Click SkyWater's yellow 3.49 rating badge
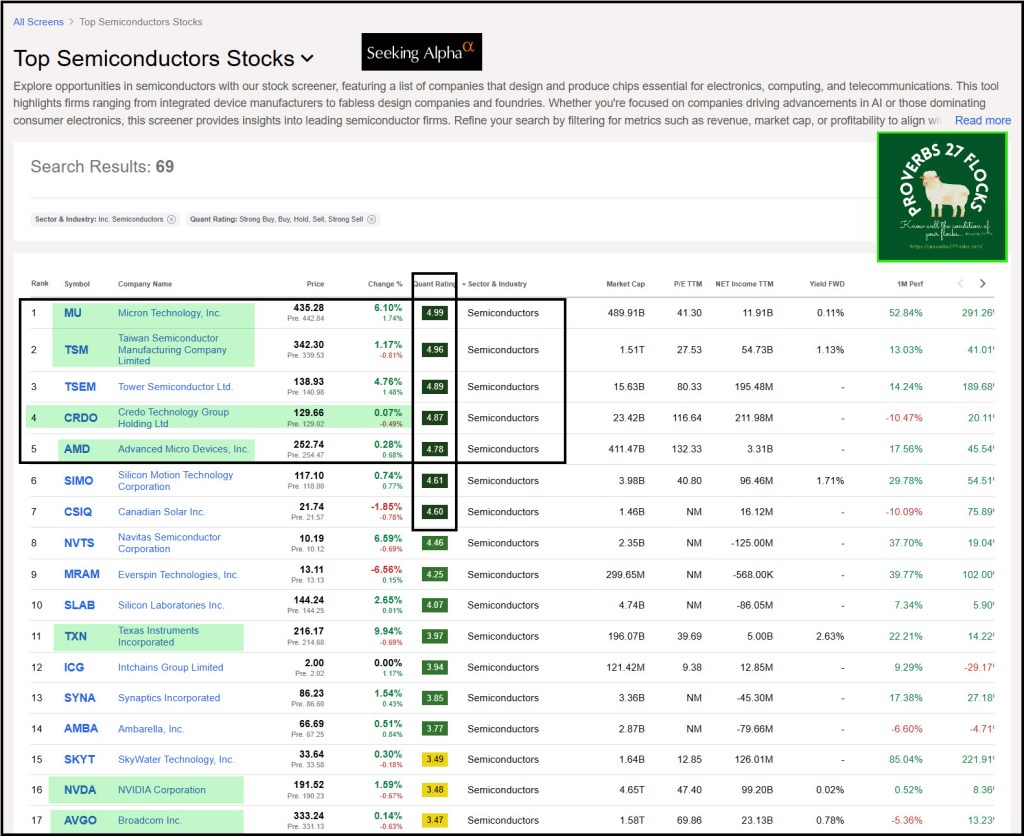The width and height of the screenshot is (1024, 836). (x=434, y=760)
